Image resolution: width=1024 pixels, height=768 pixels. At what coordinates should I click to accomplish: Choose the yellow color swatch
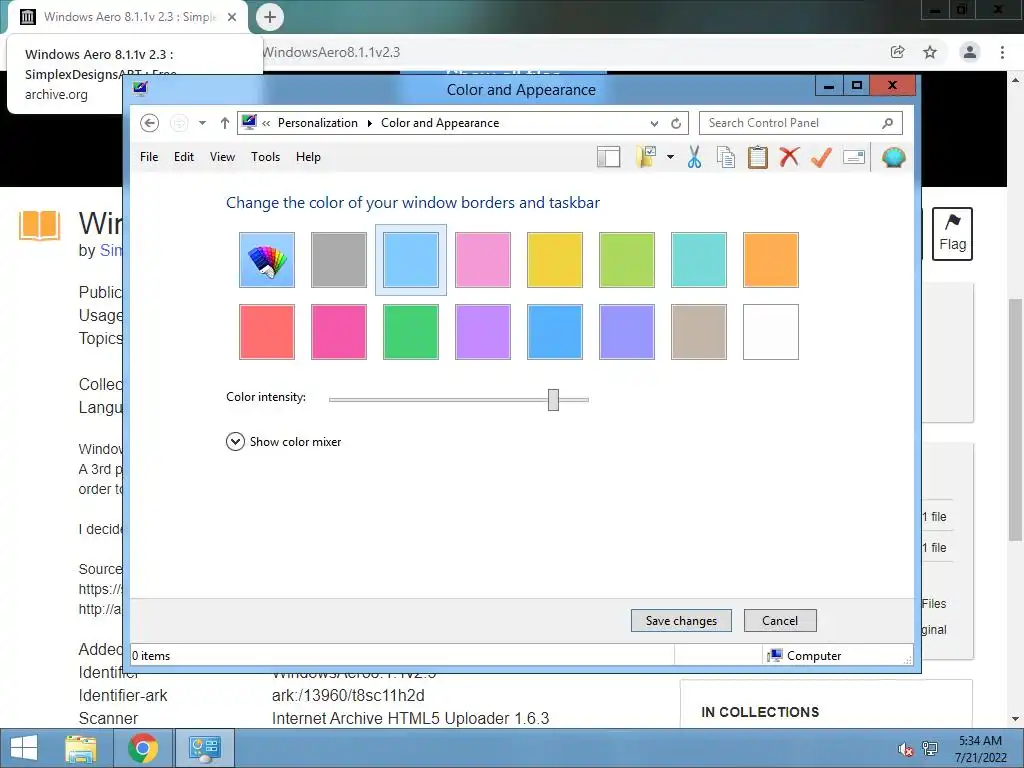pos(554,260)
